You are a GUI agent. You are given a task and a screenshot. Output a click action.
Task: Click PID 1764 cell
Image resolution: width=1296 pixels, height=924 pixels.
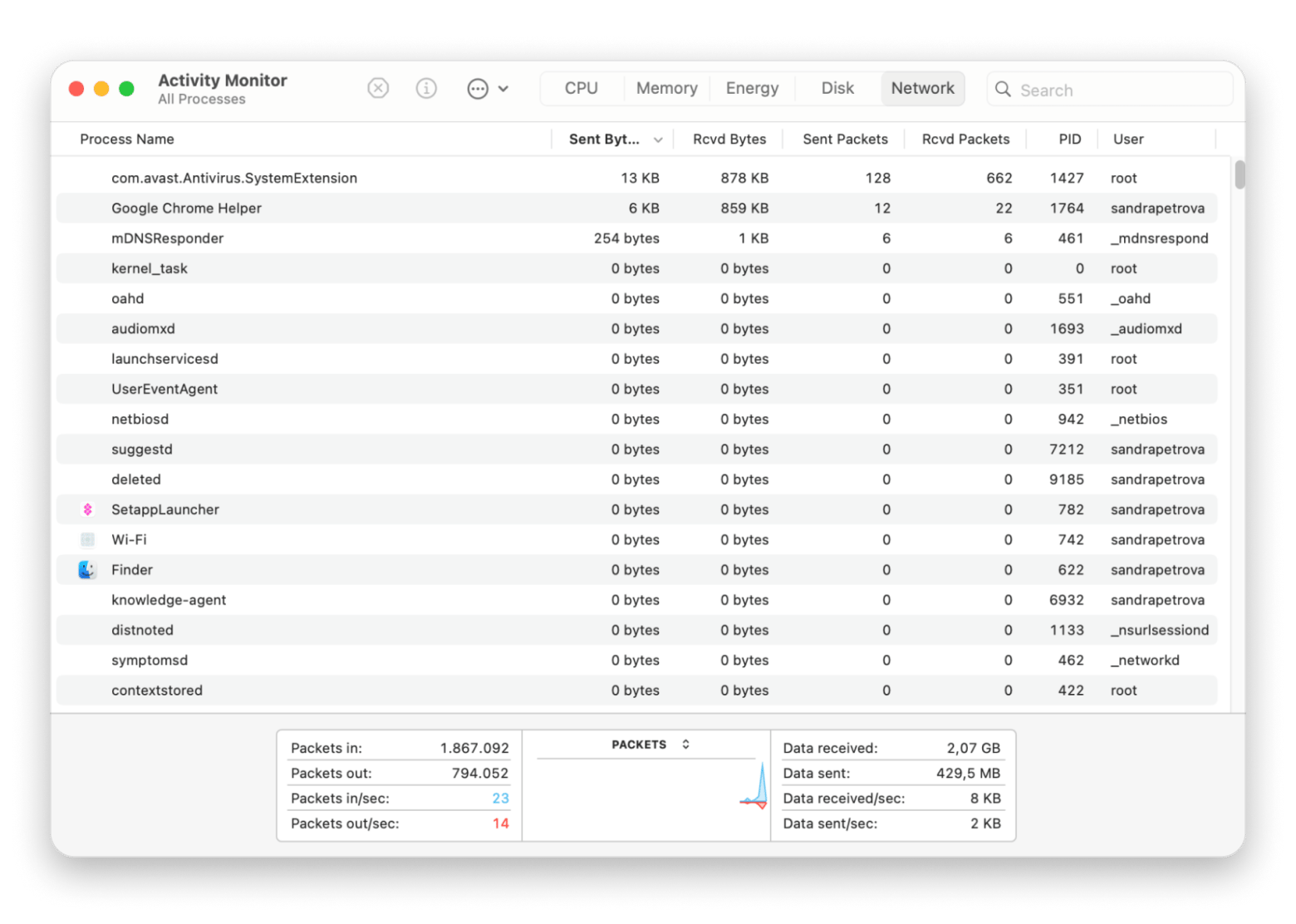click(1067, 208)
